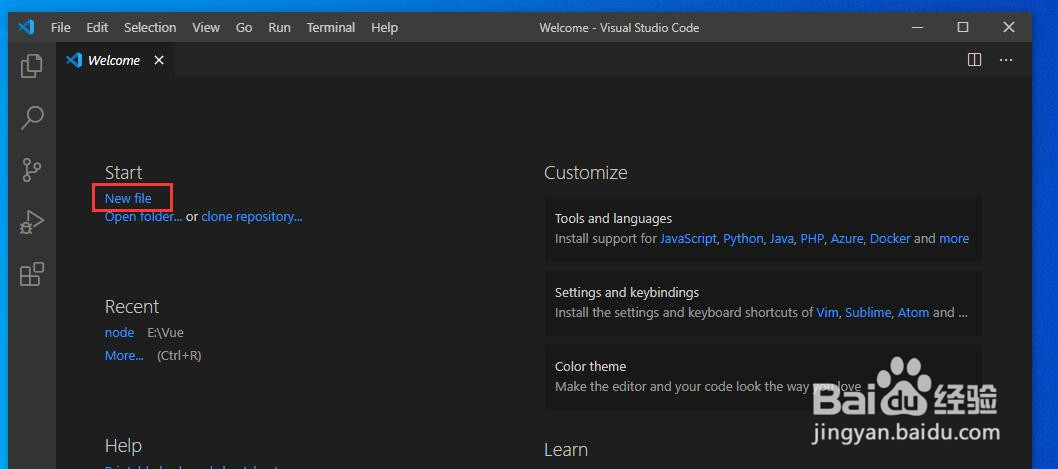This screenshot has height=469, width=1058.
Task: Install Sublime keybindings
Action: pyautogui.click(x=868, y=312)
